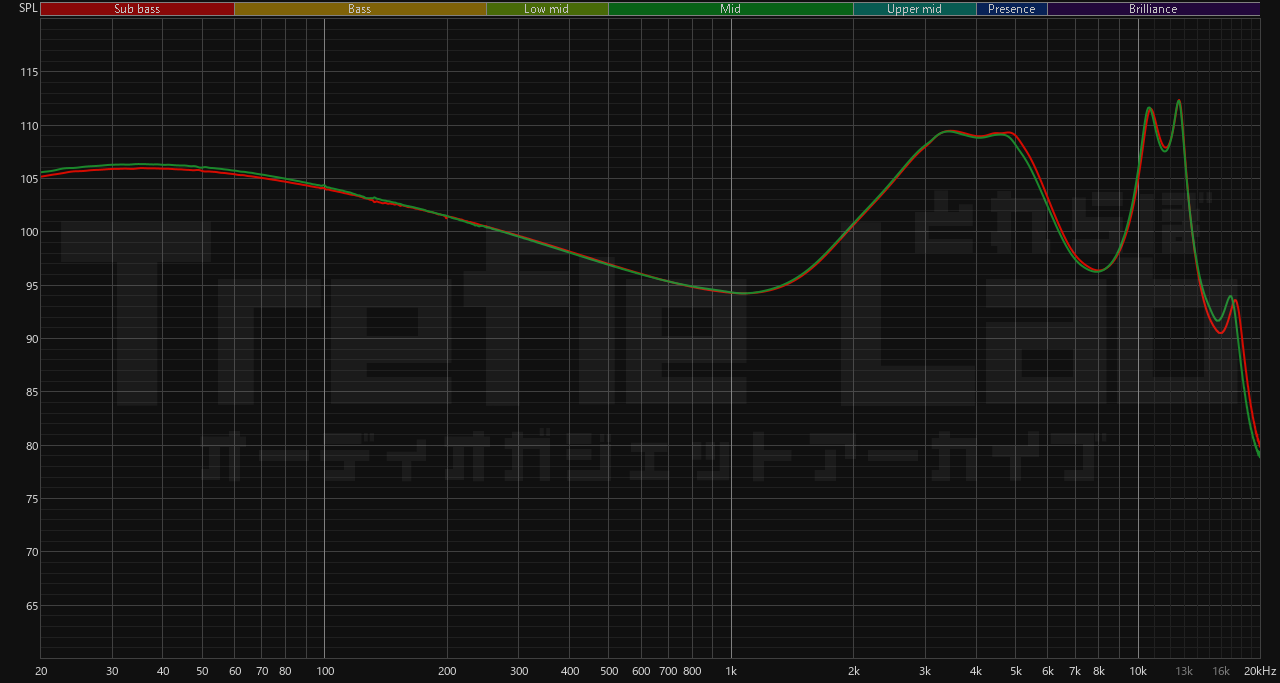Click the 20kHz frequency label
1280x683 pixels.
pyautogui.click(x=1258, y=671)
